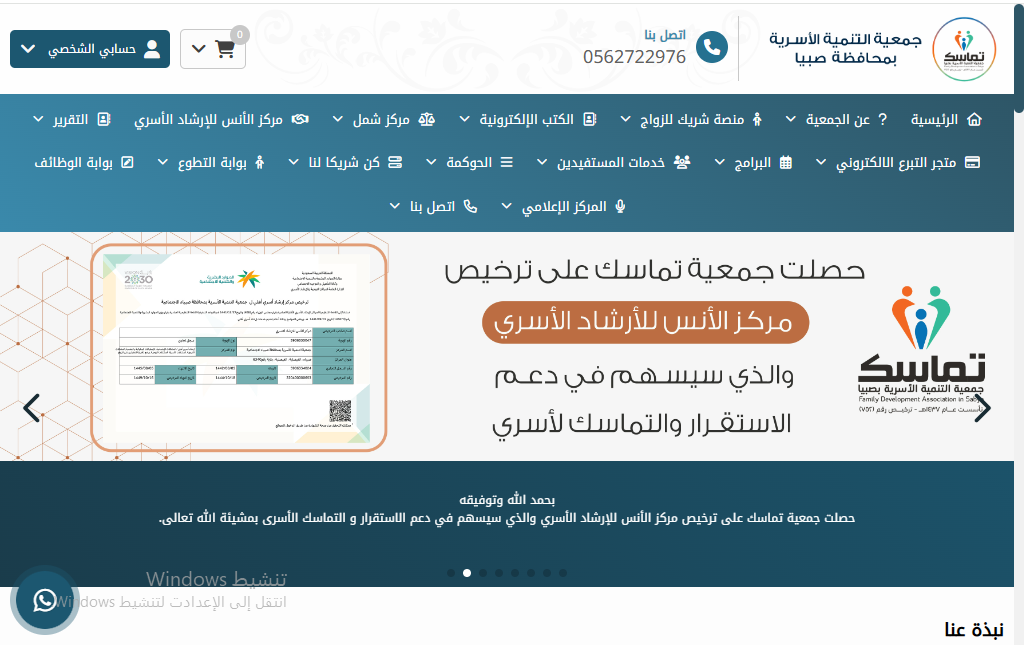The width and height of the screenshot is (1024, 645).
Task: Select the active second carousel dot
Action: tap(467, 573)
